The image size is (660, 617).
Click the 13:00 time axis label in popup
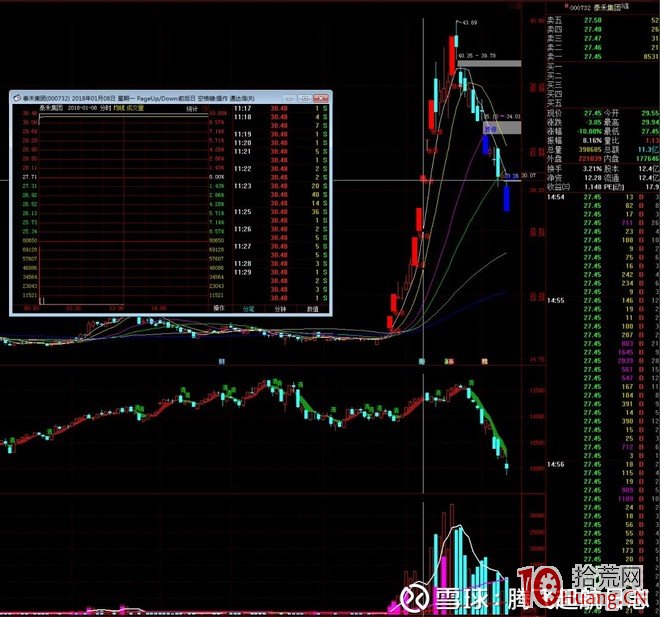click(117, 308)
